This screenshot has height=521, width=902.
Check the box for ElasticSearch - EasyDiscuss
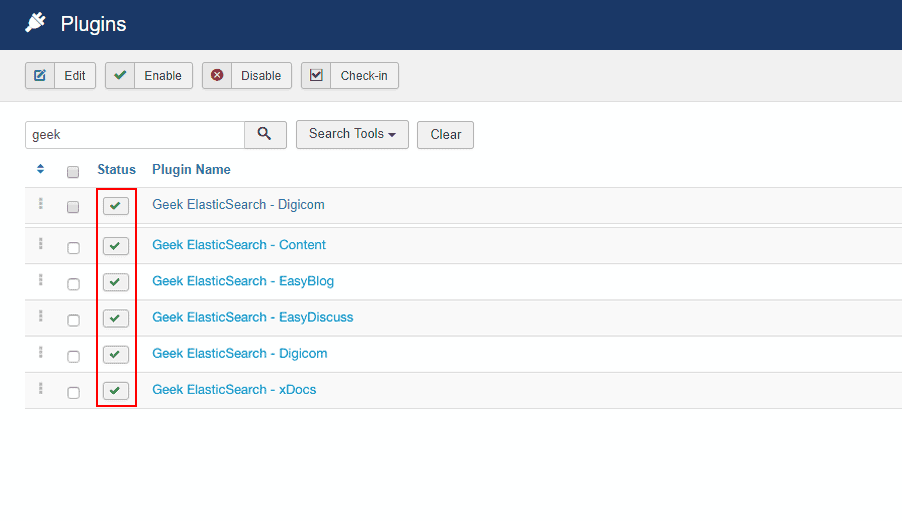point(73,320)
